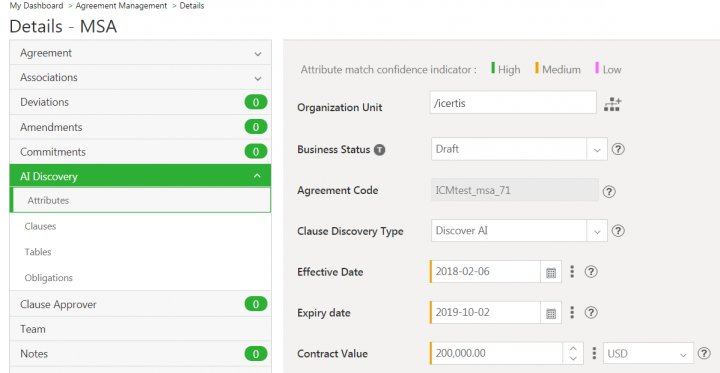Screen dimensions: 720x373
Task: Open the Commitments section
Action: (x=141, y=152)
